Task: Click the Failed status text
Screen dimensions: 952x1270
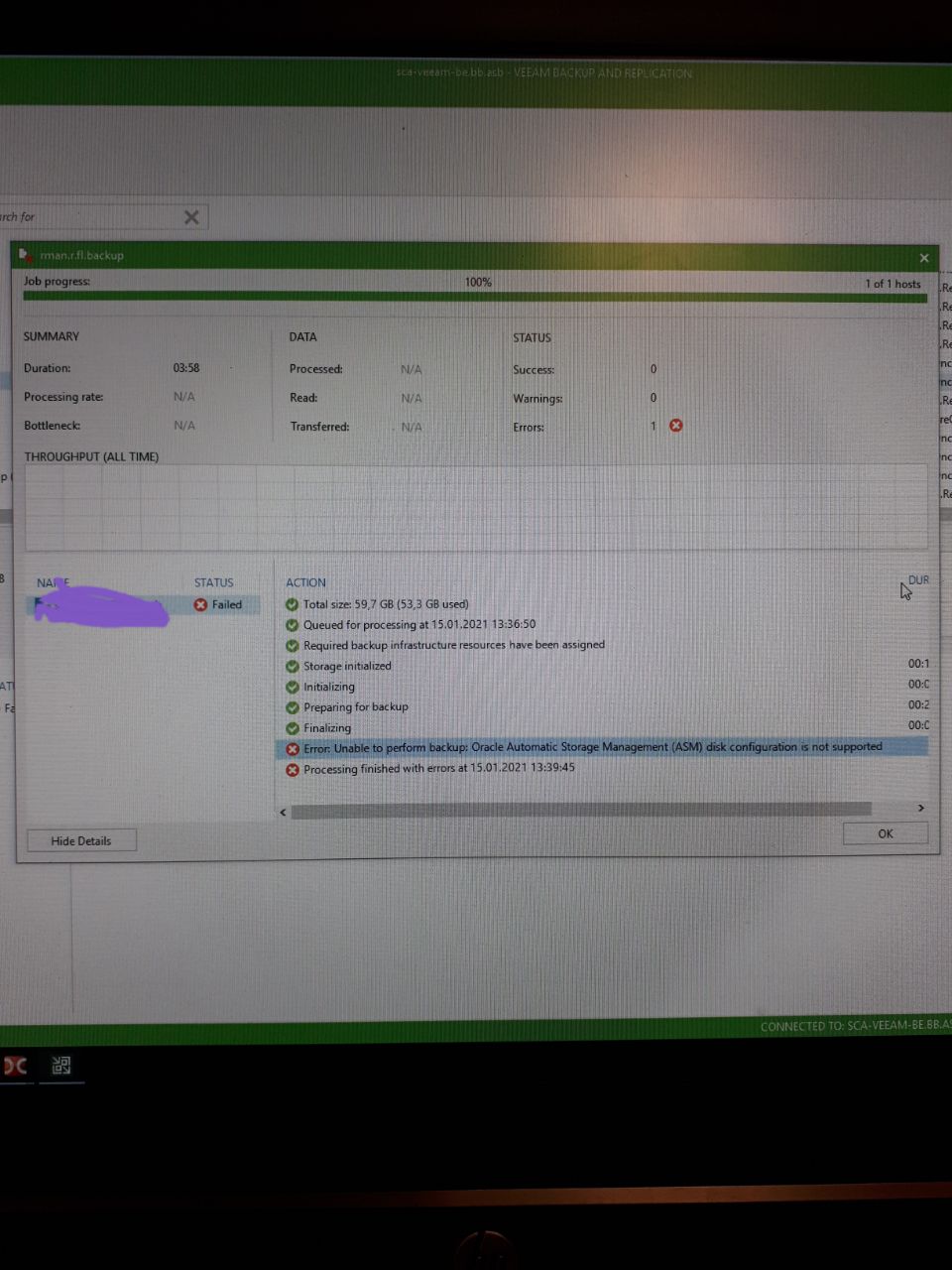Action: pos(227,604)
